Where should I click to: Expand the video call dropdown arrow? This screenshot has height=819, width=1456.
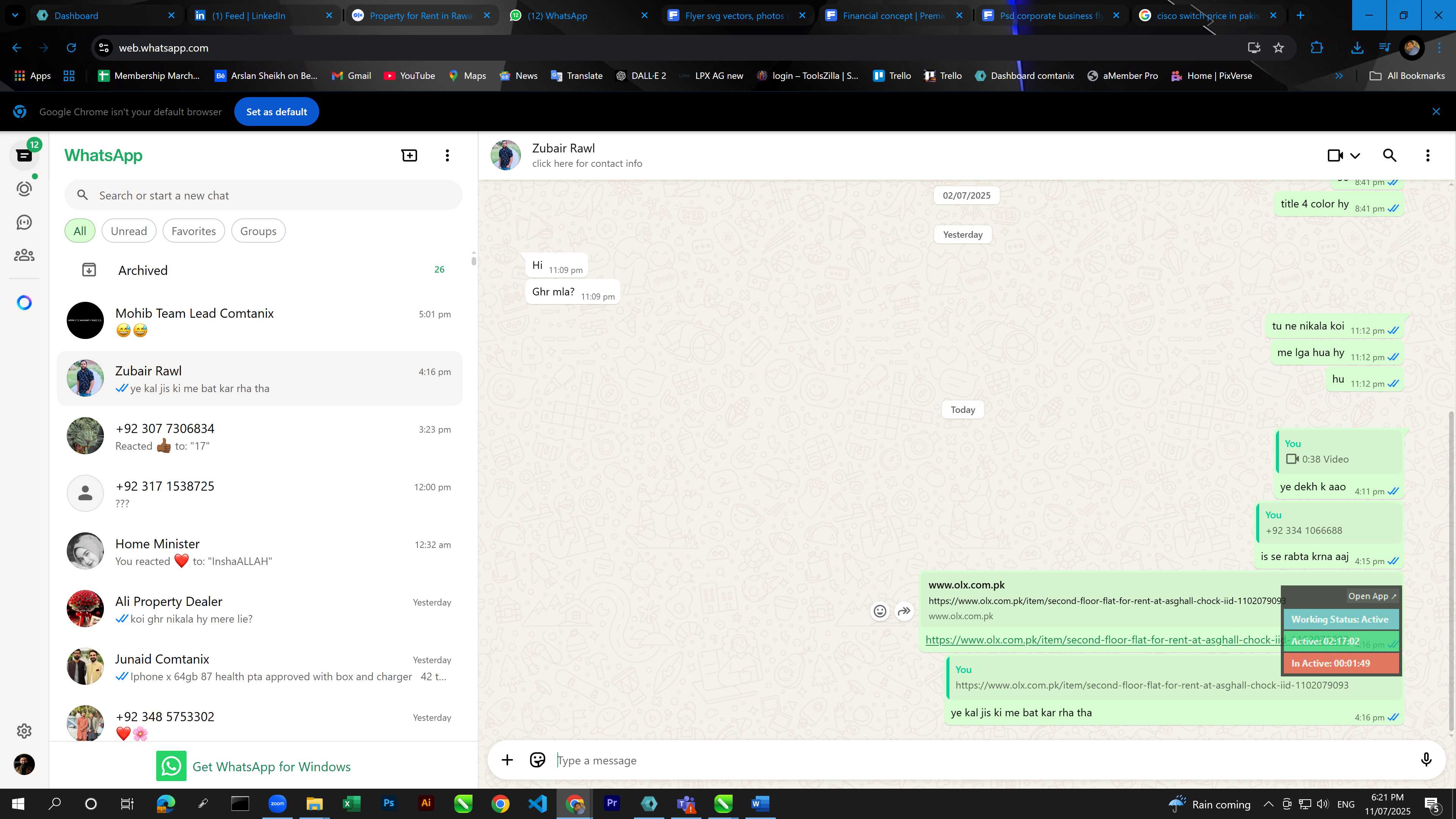(x=1356, y=155)
